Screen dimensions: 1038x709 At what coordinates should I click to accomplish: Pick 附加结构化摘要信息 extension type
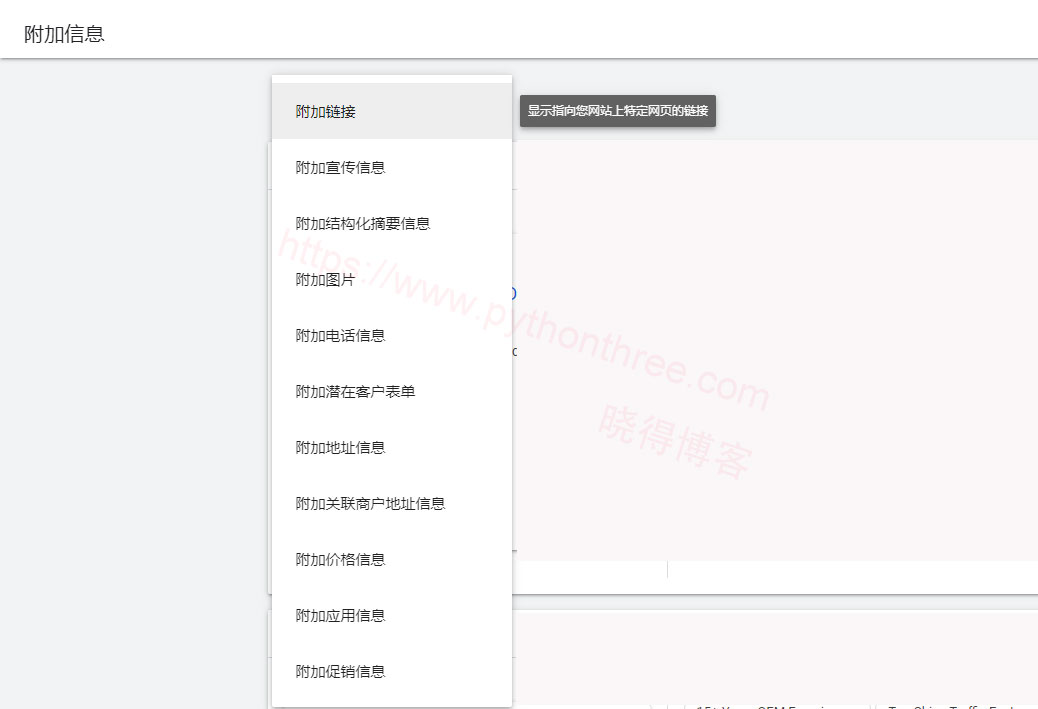391,224
